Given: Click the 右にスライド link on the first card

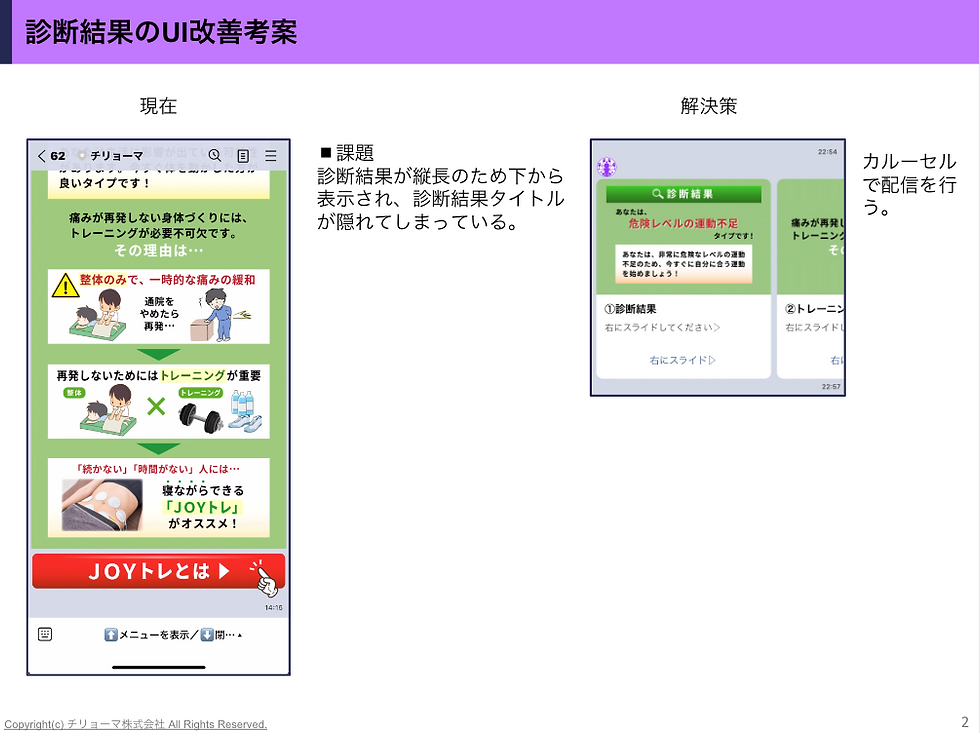Looking at the screenshot, I should pos(681,361).
